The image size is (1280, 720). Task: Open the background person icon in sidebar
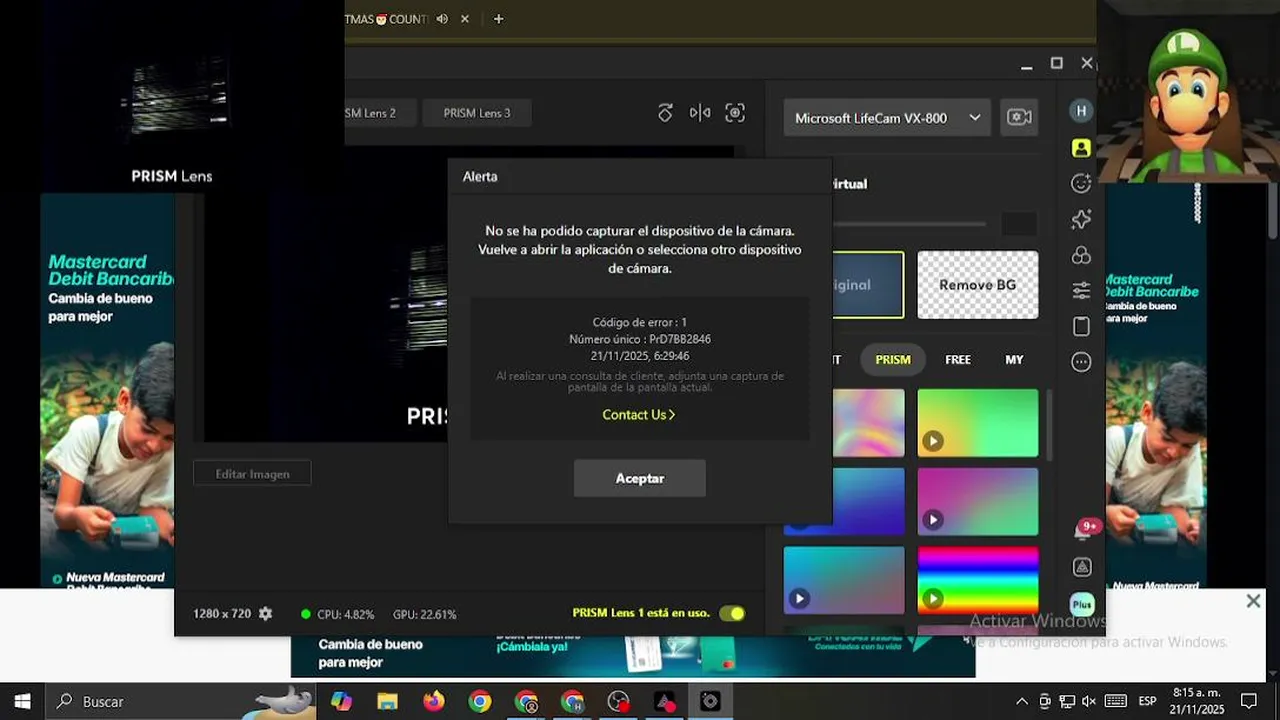pyautogui.click(x=1081, y=148)
